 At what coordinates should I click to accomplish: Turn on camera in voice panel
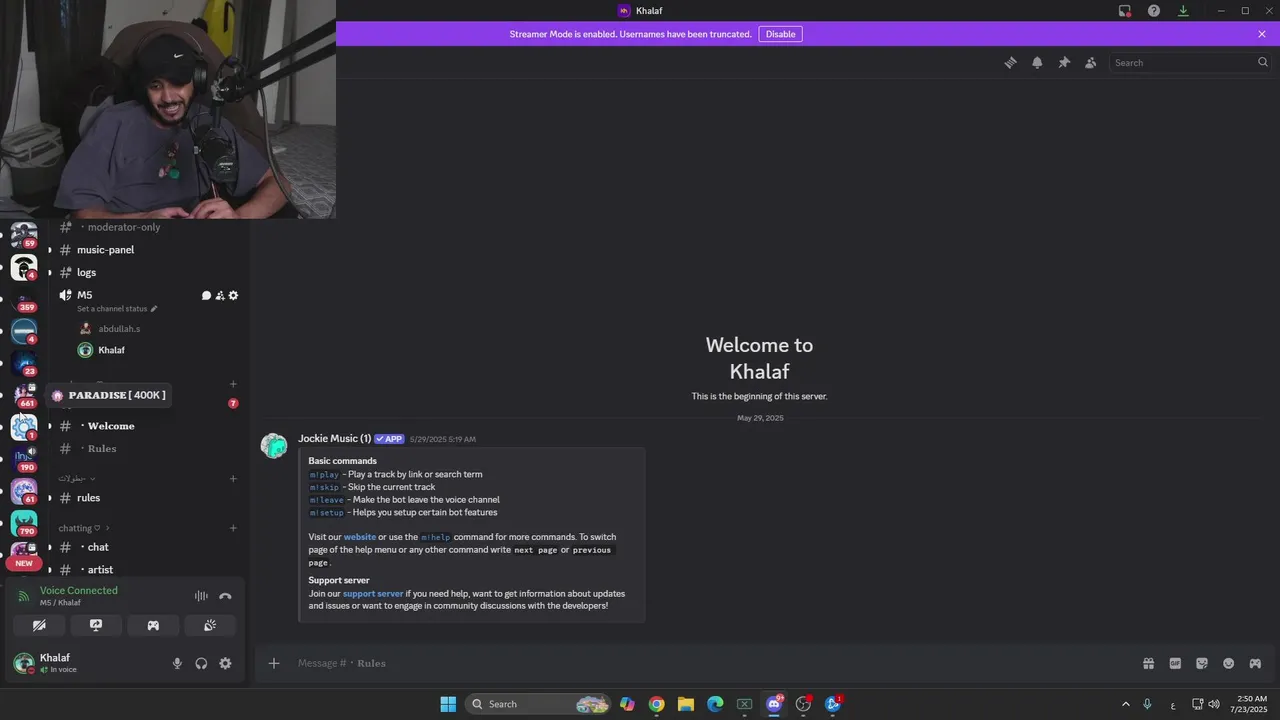[39, 625]
